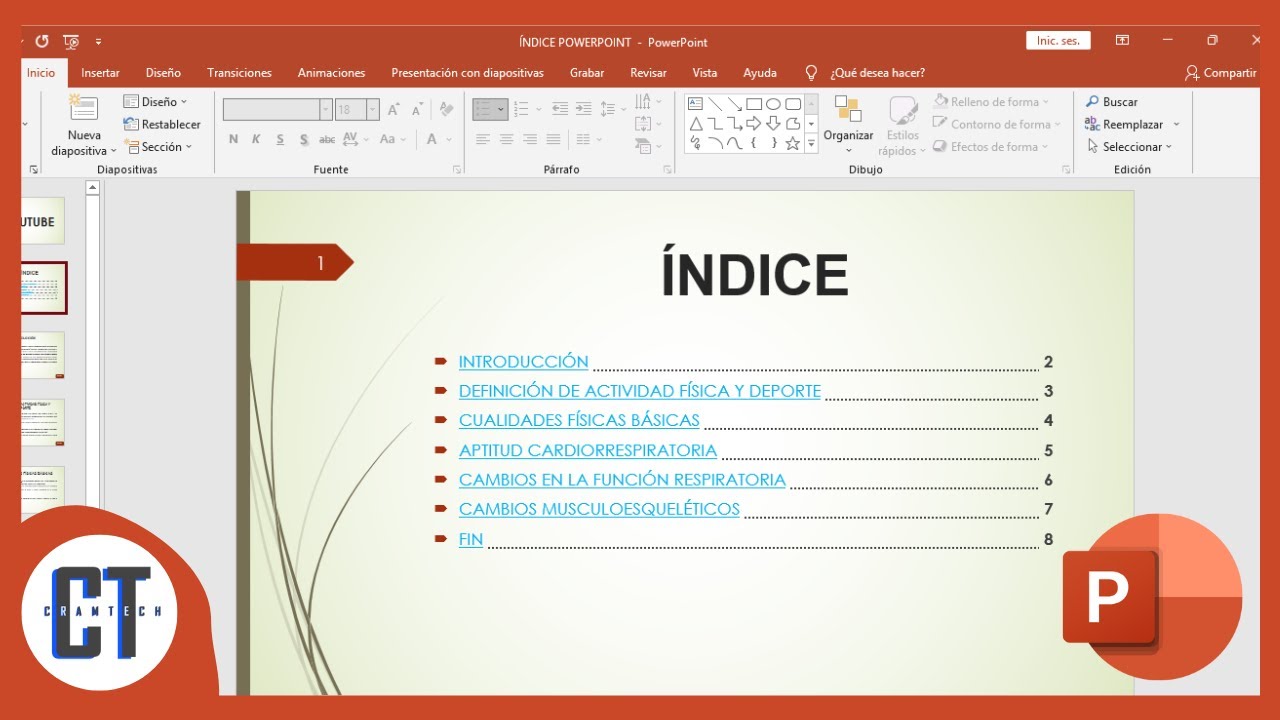1280x720 pixels.
Task: Select the oval shape in the shapes gallery
Action: [x=773, y=104]
